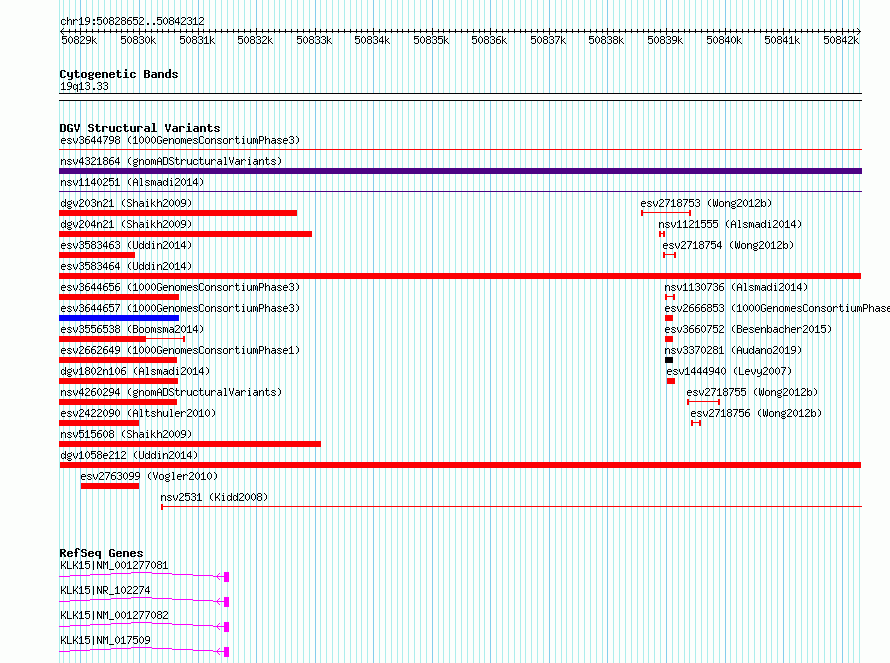This screenshot has height=663, width=890.
Task: Open esv1444940 Levy2007 variant
Action: click(x=729, y=371)
